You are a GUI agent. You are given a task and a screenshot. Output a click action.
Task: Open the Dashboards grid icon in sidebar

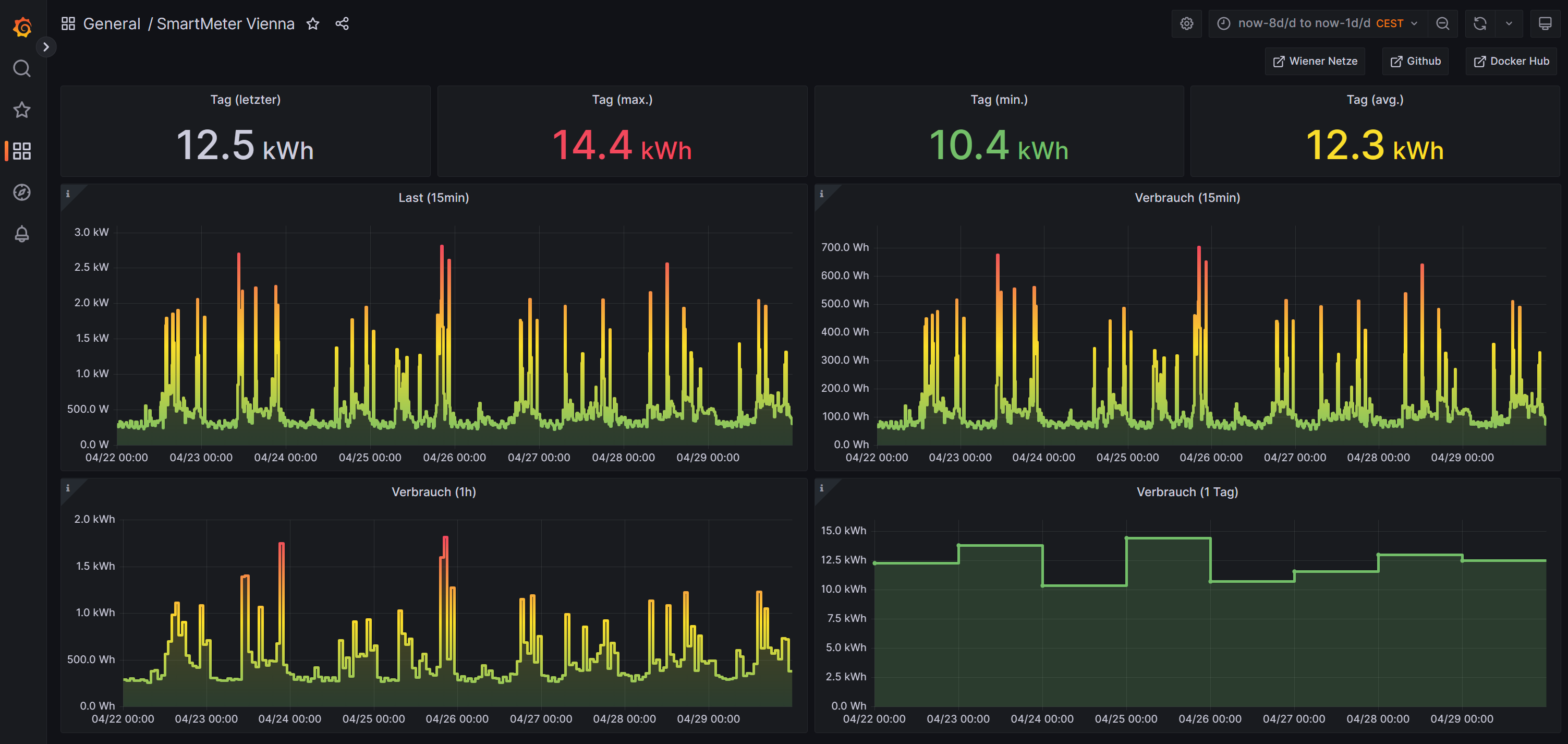[x=22, y=151]
